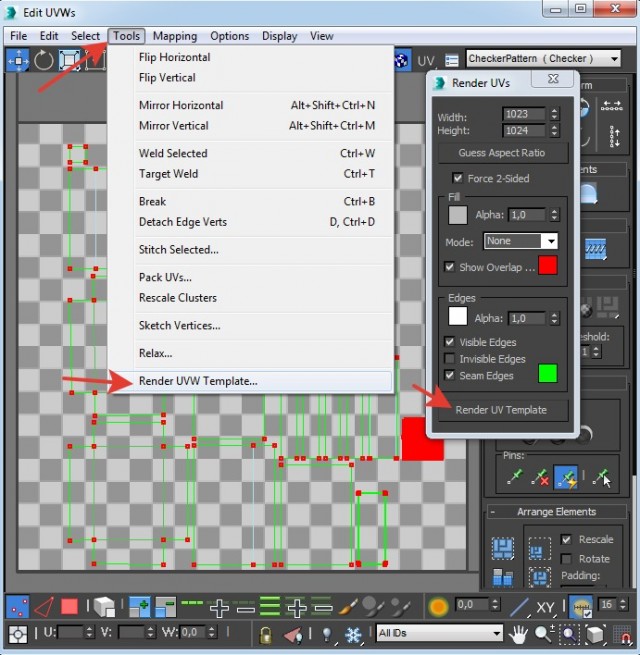Toggle Show Overlap checkbox
Image resolution: width=640 pixels, height=655 pixels.
[x=450, y=267]
